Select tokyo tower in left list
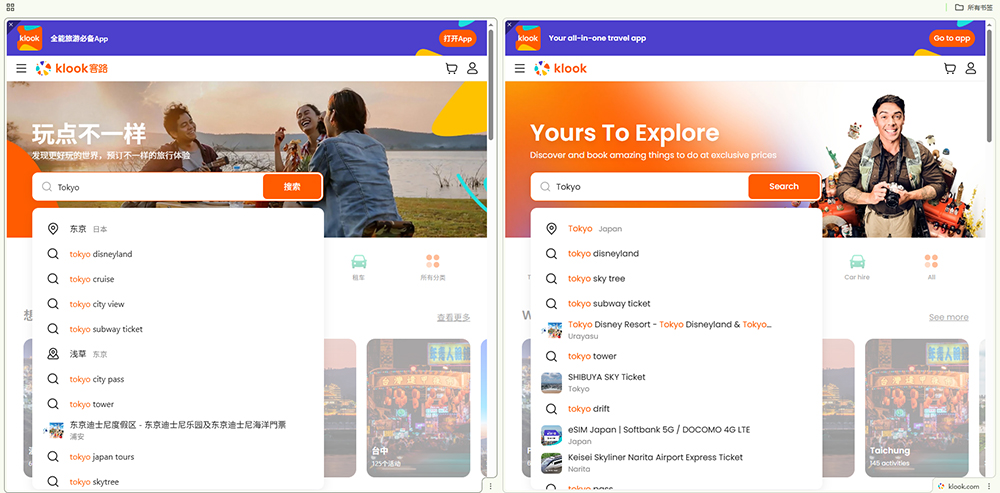Screen dimensions: 1000x493 (x=178, y=404)
